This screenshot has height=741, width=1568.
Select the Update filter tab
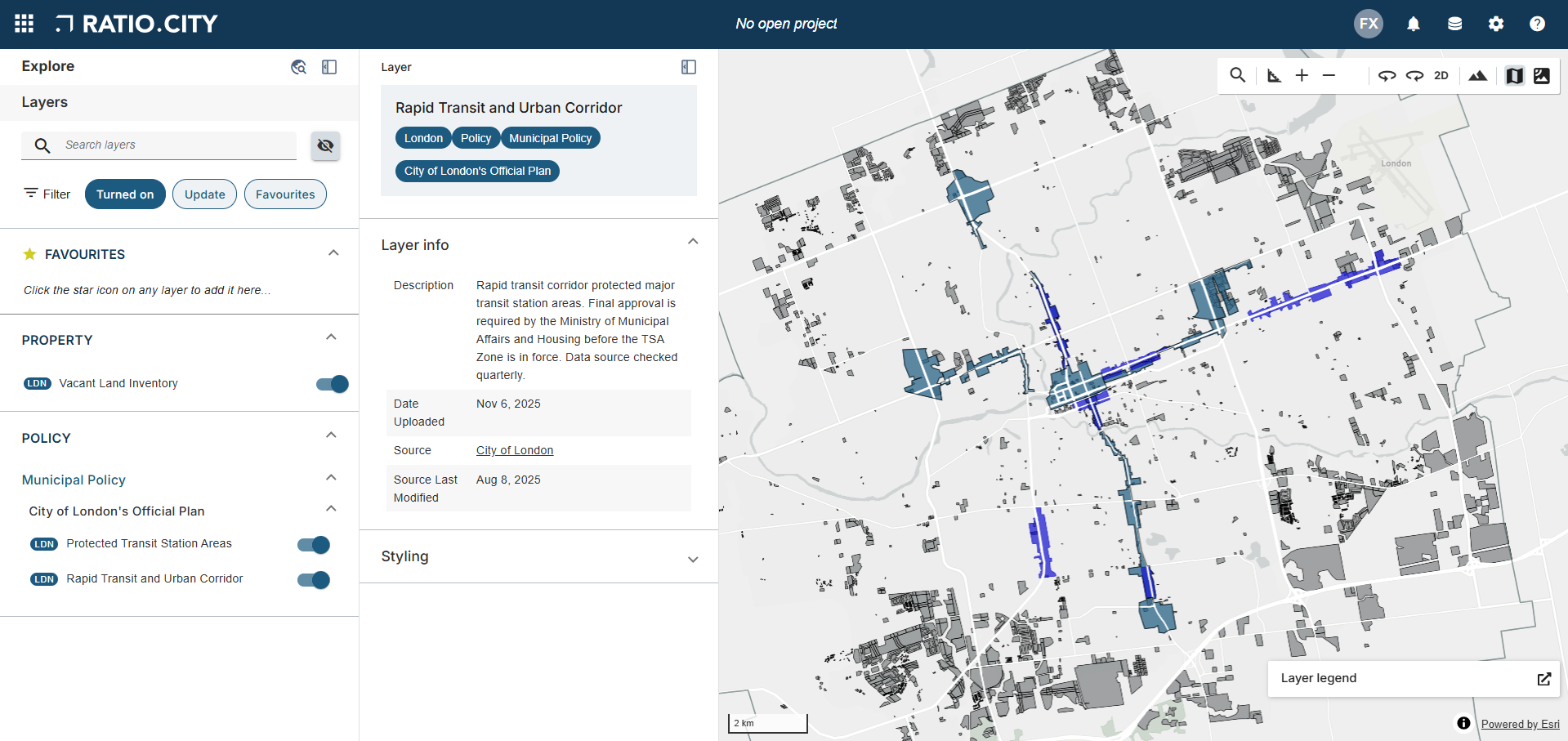[x=204, y=194]
